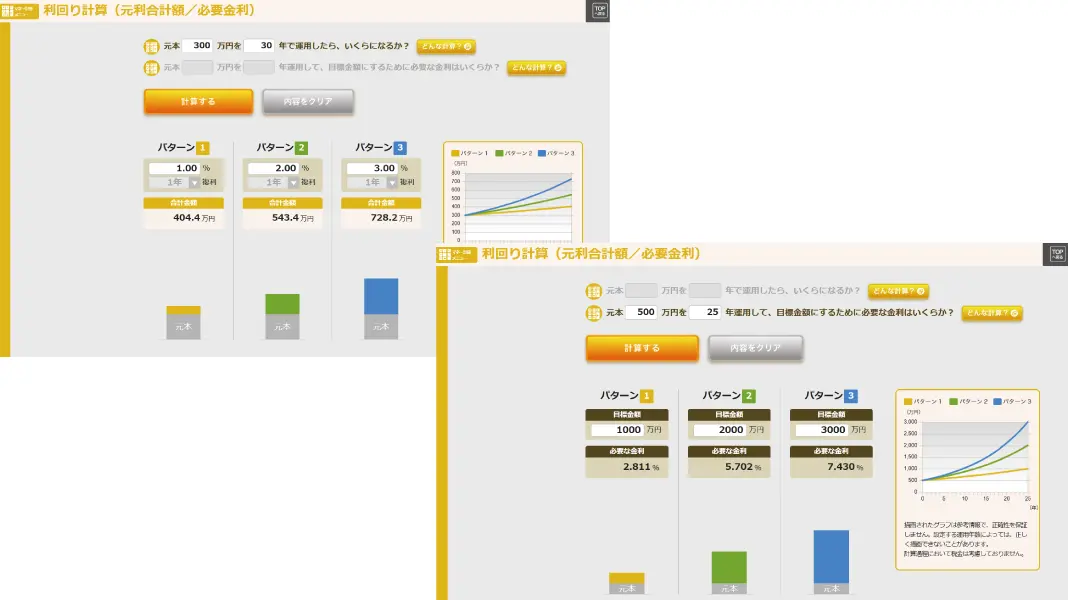Viewport: 1068px width, 600px height.
Task: Open 1年 compounding dropdown under パターン 3
Action: click(x=372, y=183)
